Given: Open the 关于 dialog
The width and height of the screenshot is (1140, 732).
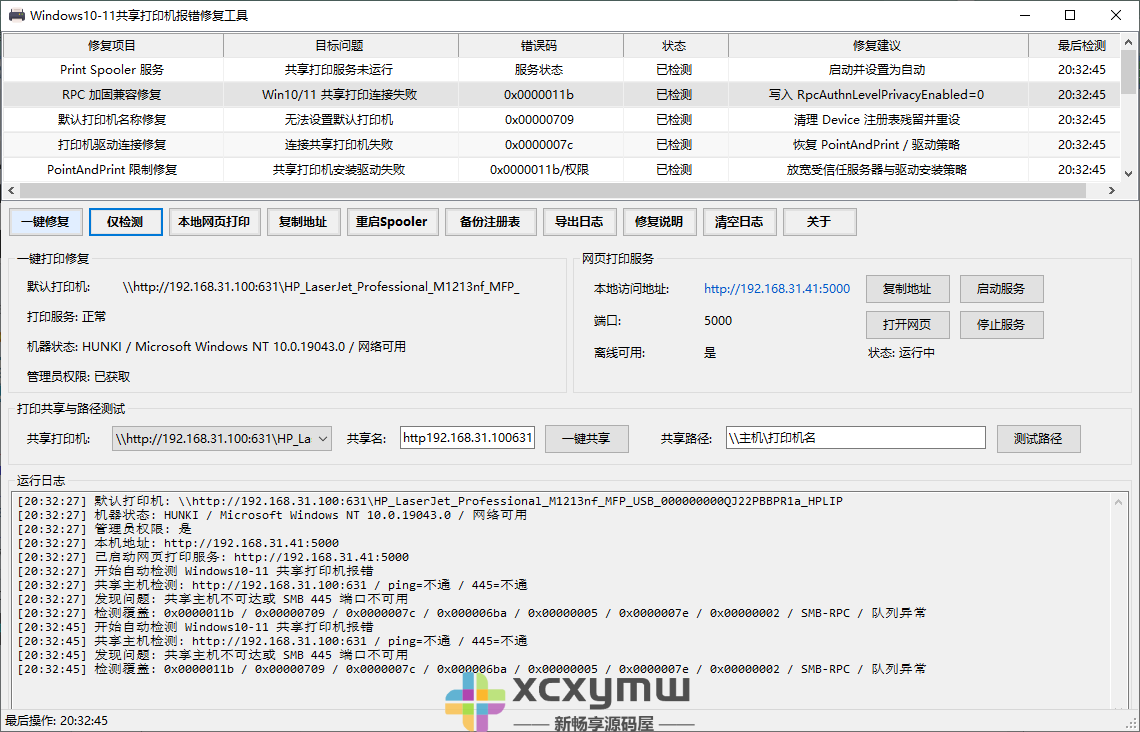Looking at the screenshot, I should 819,222.
